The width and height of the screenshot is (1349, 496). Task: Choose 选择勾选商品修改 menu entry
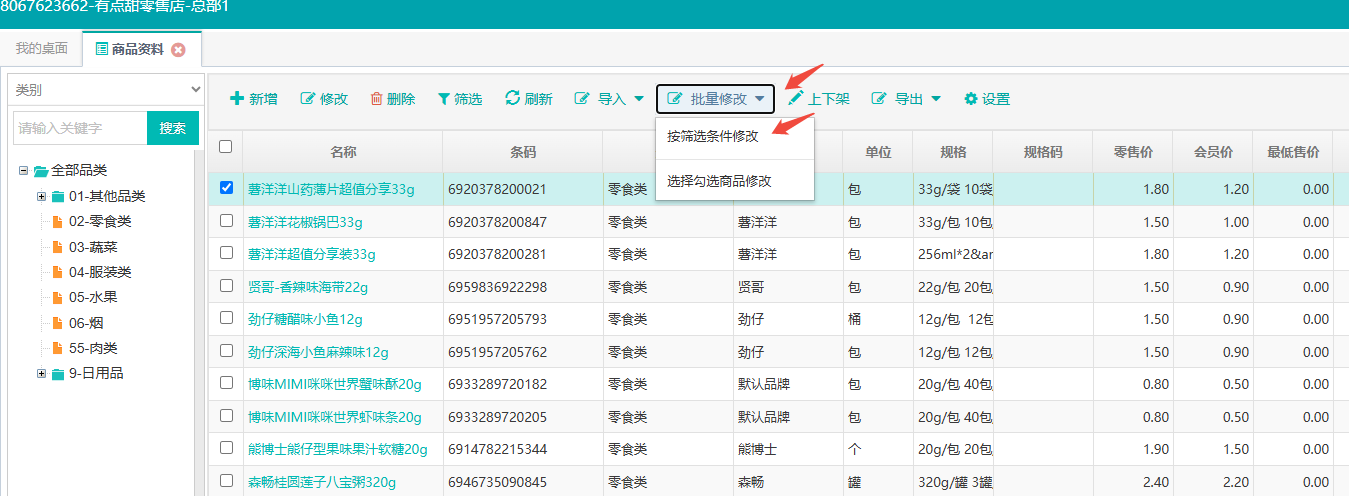point(719,181)
